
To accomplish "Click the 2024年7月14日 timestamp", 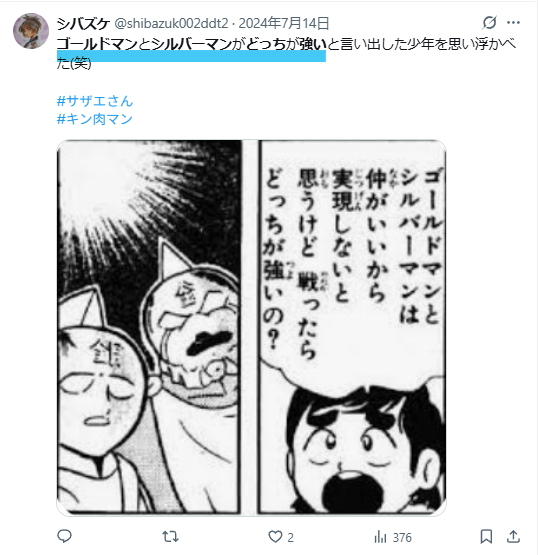I will click(x=284, y=24).
